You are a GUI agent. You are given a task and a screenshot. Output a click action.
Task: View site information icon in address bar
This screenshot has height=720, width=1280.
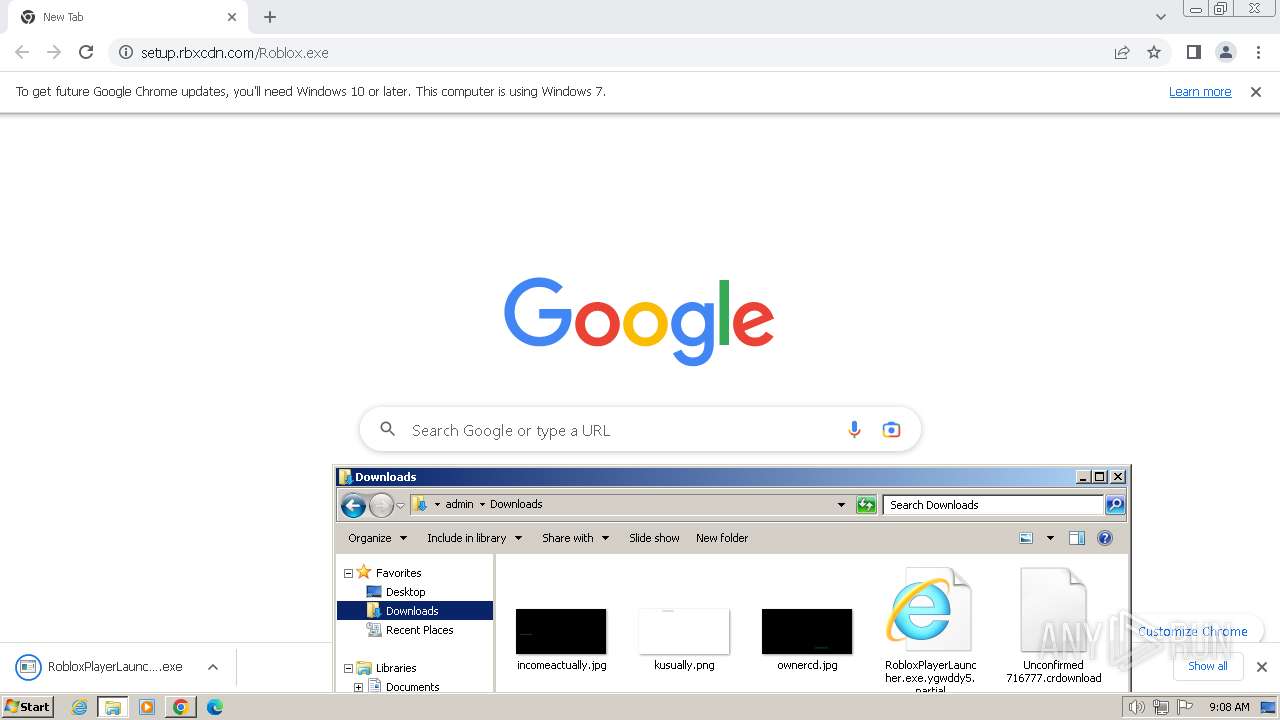pyautogui.click(x=126, y=52)
